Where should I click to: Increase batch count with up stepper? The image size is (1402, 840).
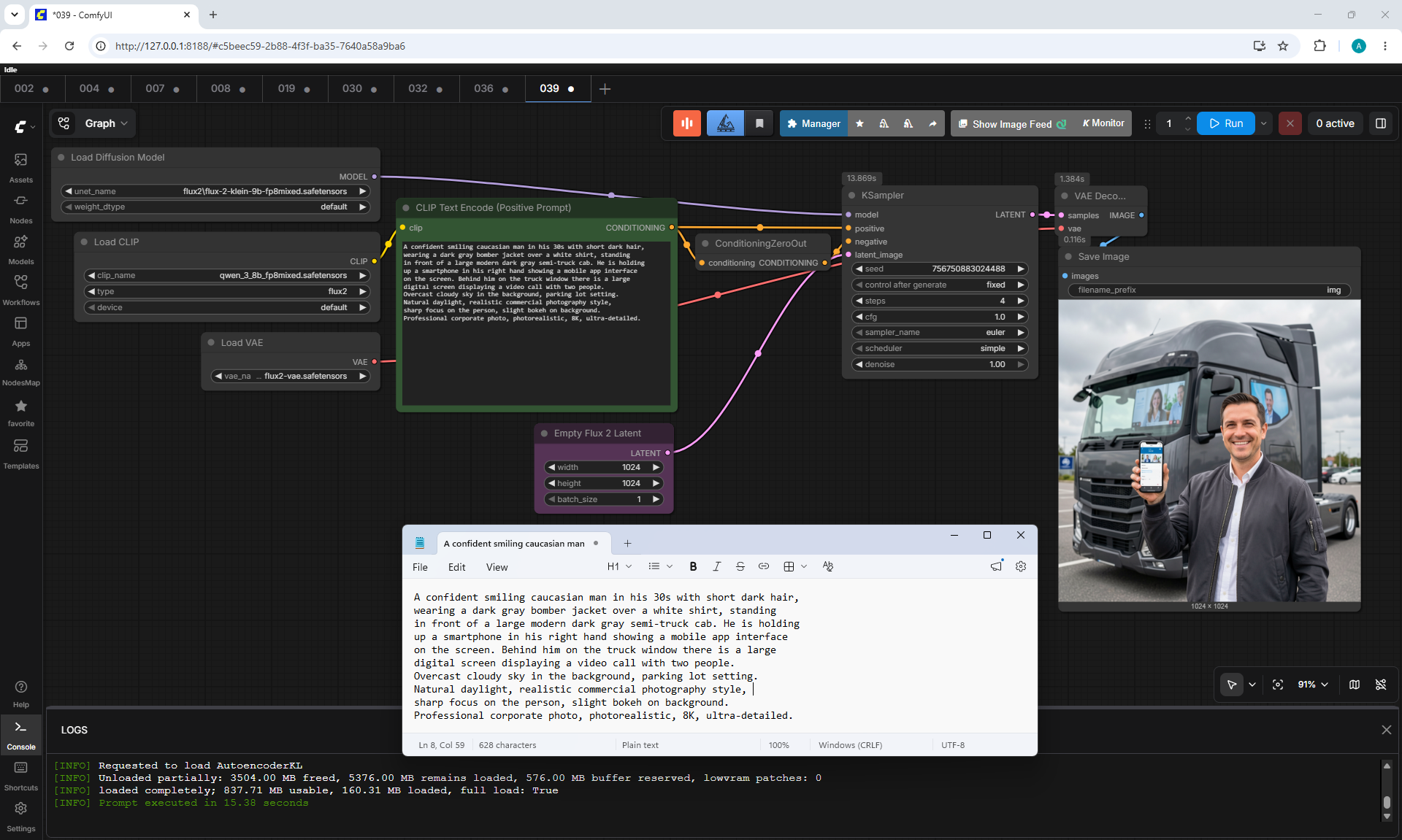click(x=1188, y=118)
